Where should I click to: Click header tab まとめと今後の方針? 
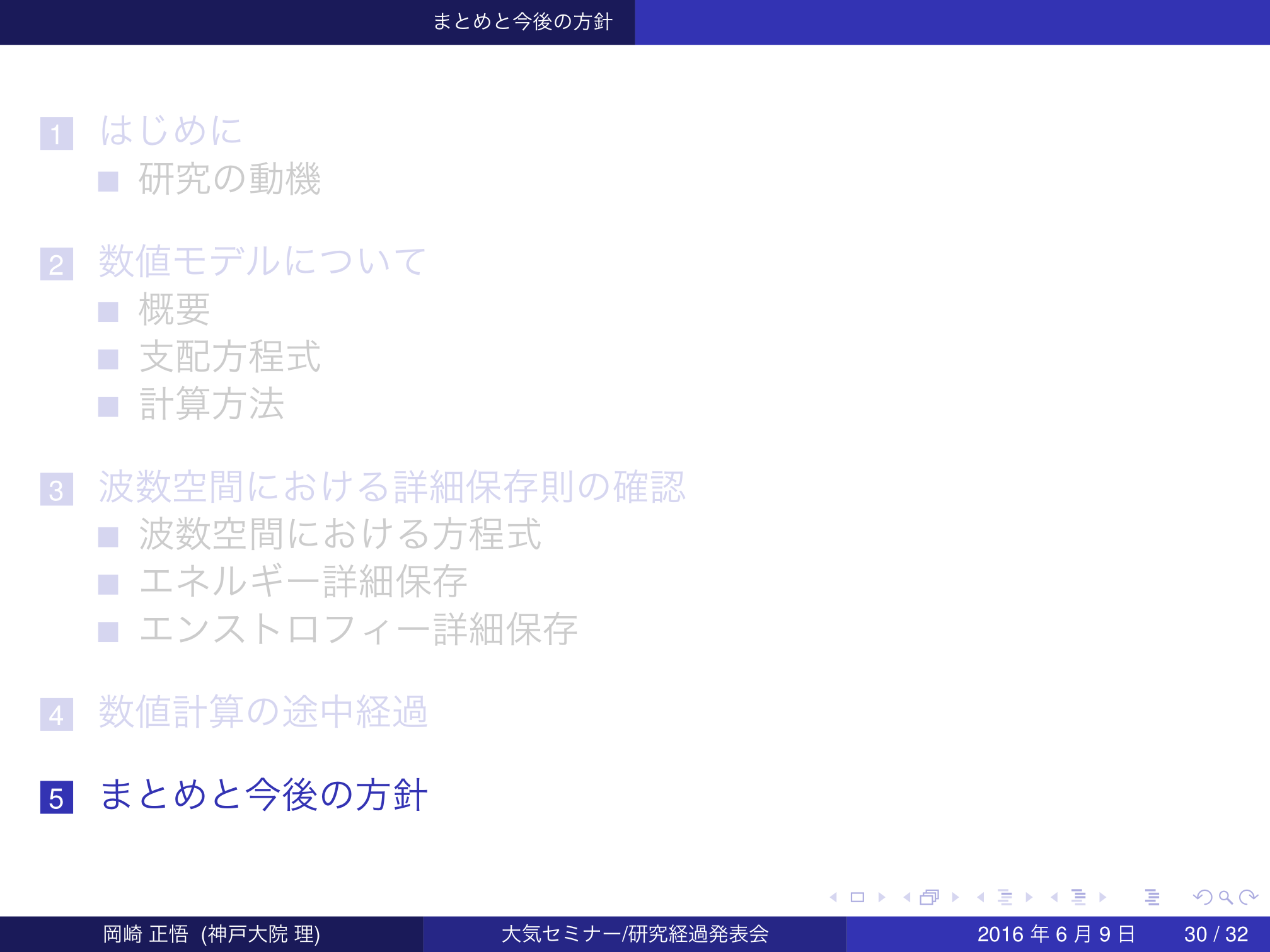(522, 22)
